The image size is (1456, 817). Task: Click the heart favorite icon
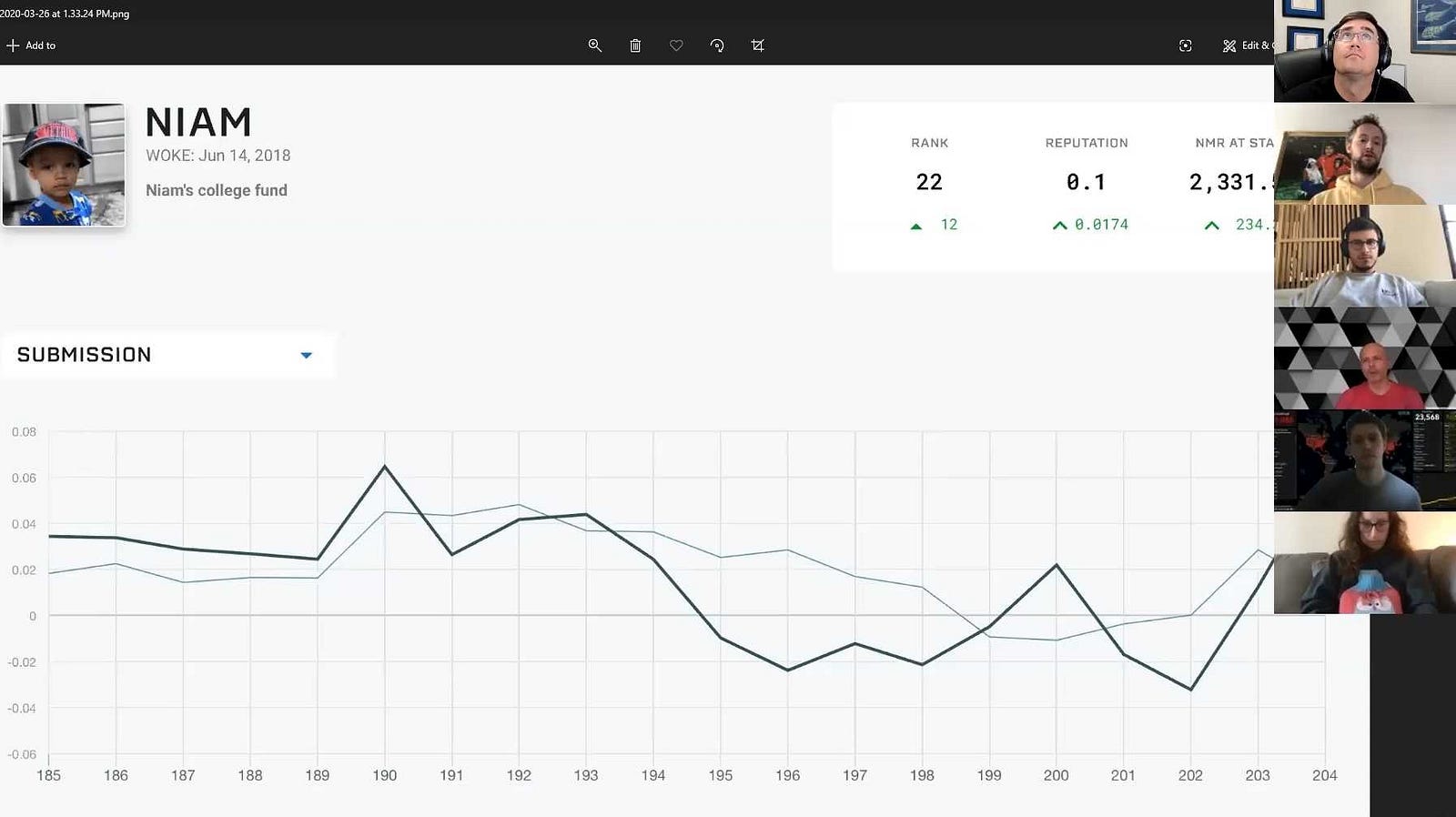tap(676, 45)
